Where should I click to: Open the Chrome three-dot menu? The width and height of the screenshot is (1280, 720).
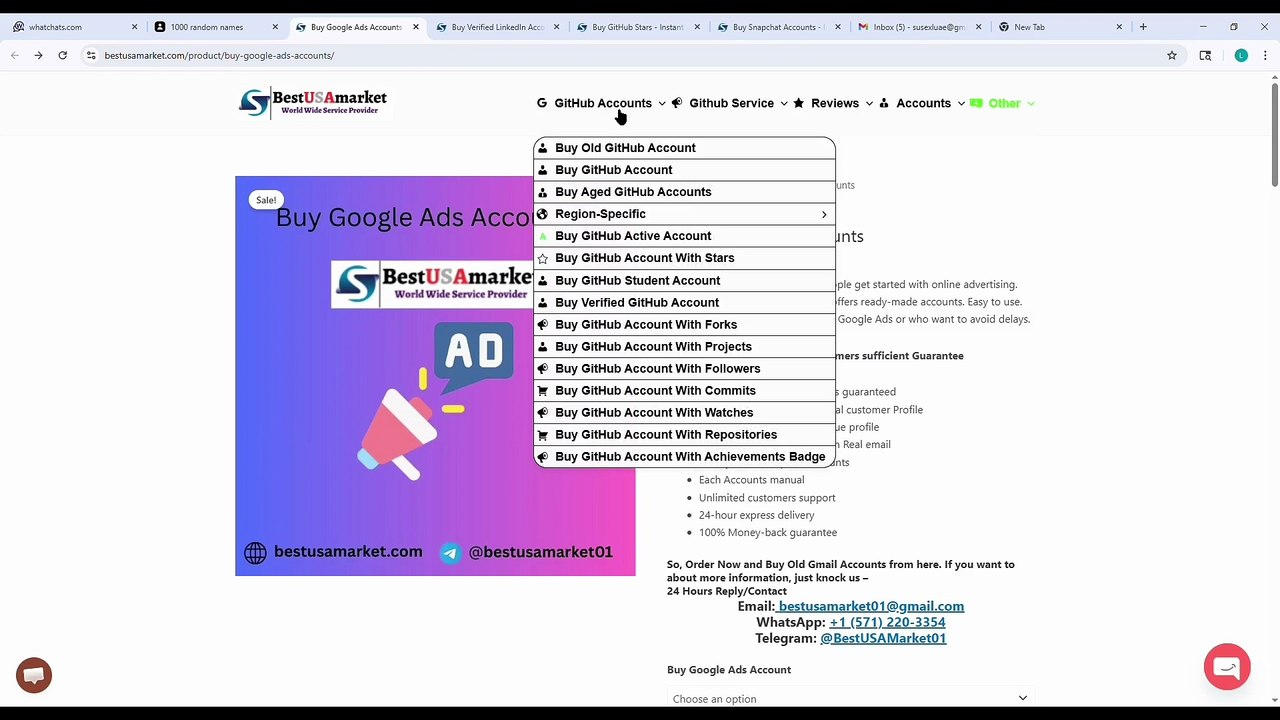1265,55
